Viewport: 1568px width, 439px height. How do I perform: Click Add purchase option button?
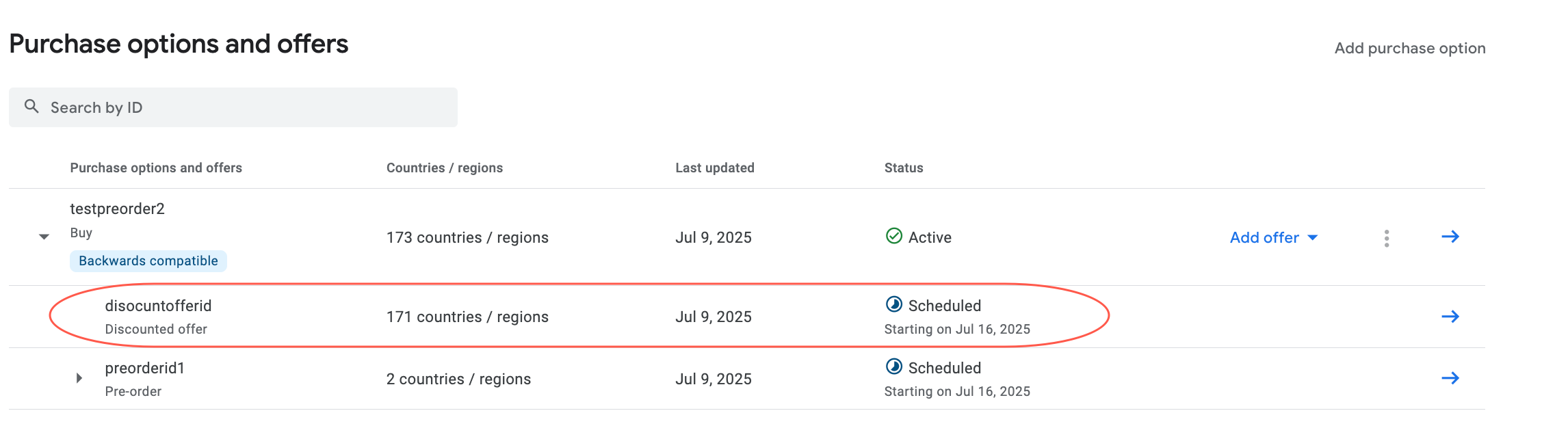1409,48
